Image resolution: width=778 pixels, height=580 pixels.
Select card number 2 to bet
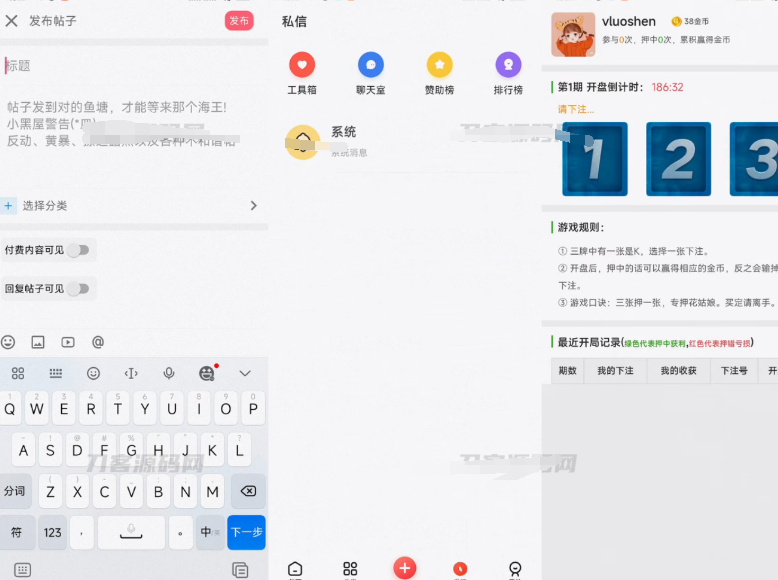[x=678, y=159]
